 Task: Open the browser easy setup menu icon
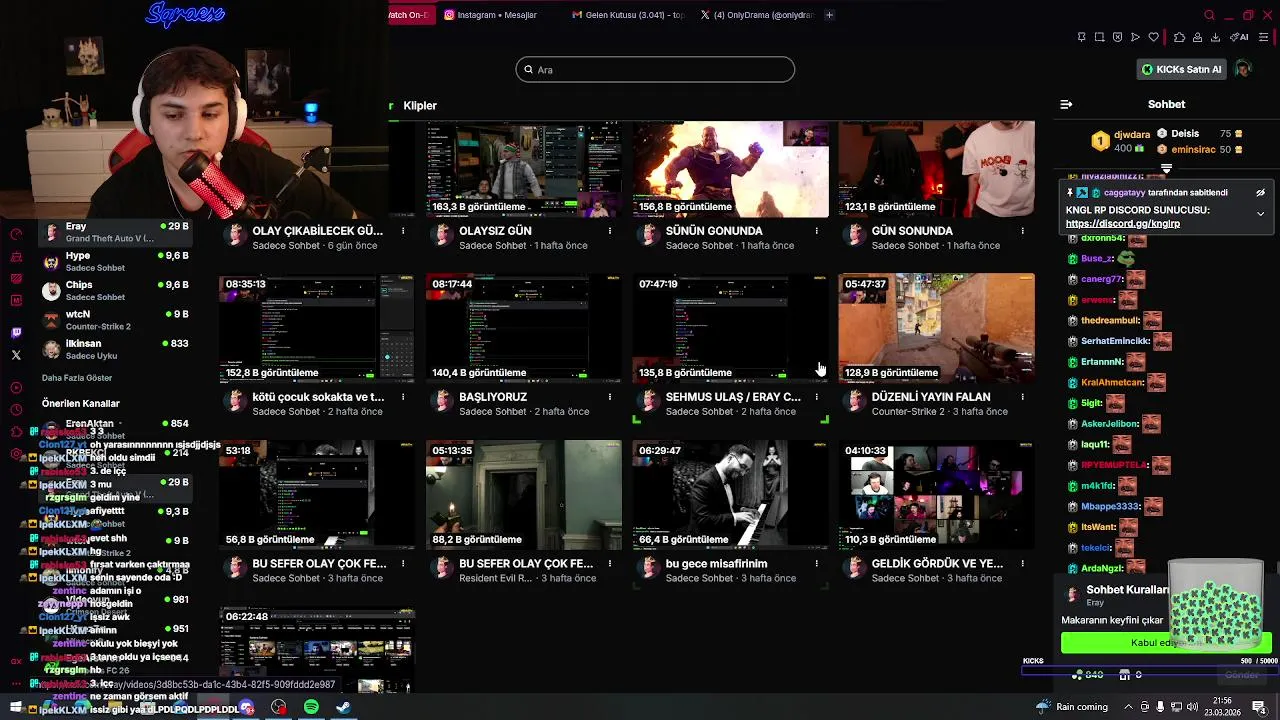click(x=1264, y=37)
